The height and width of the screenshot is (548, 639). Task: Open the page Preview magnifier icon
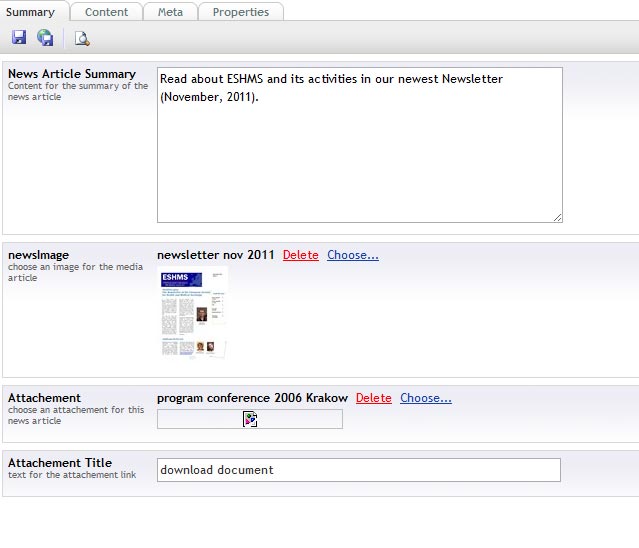point(82,38)
